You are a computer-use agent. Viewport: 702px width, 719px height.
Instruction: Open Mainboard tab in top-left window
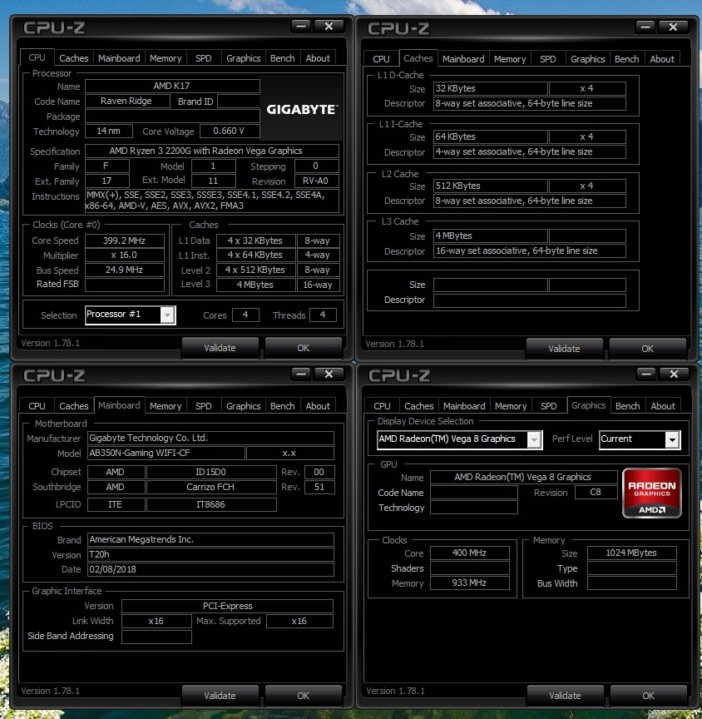(119, 58)
